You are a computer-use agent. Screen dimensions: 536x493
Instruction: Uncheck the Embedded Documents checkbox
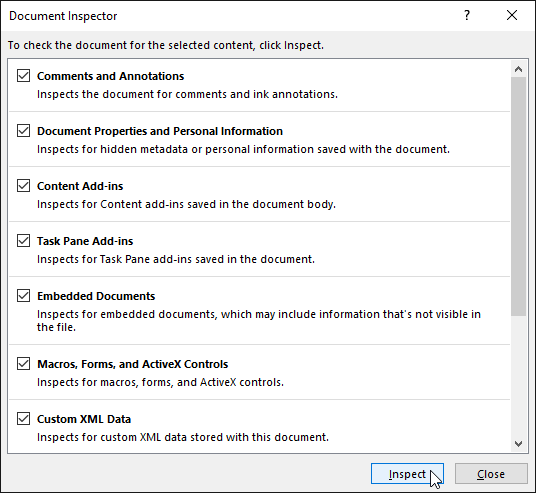click(x=23, y=296)
